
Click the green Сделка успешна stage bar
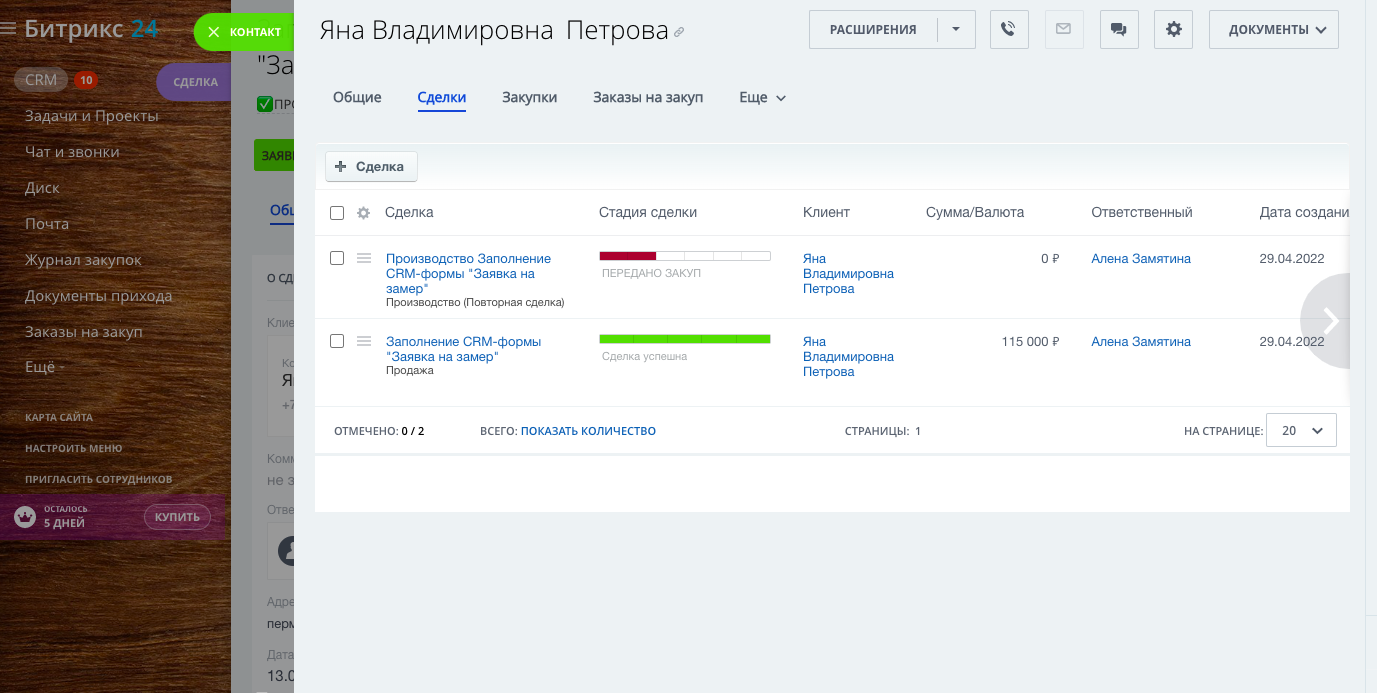[x=684, y=339]
